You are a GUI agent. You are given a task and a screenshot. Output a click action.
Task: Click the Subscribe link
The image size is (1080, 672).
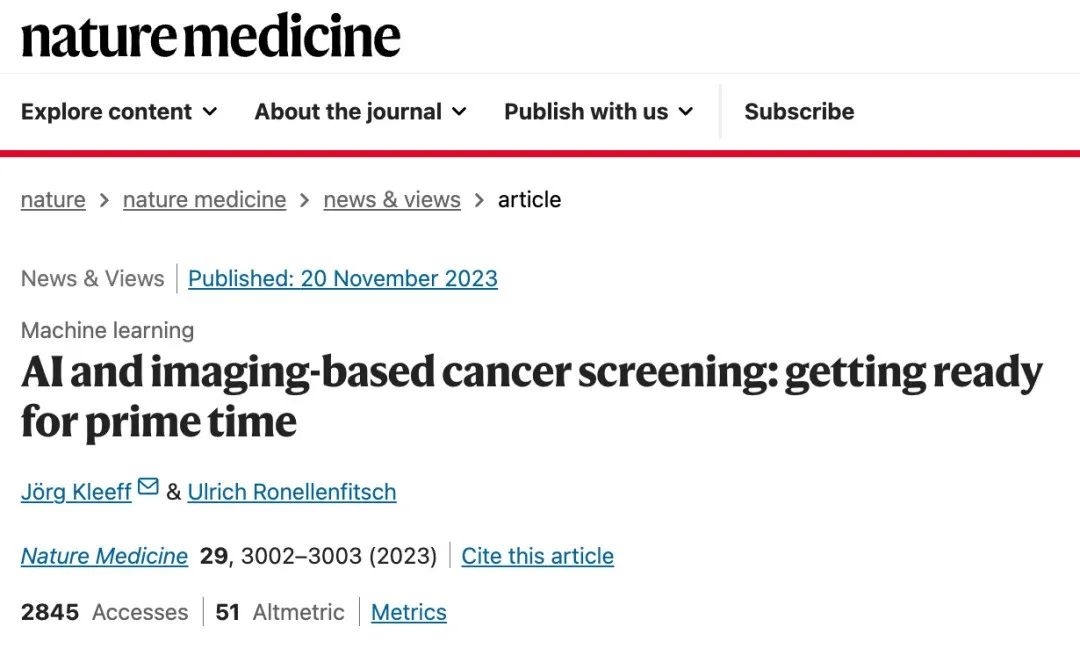pyautogui.click(x=799, y=112)
